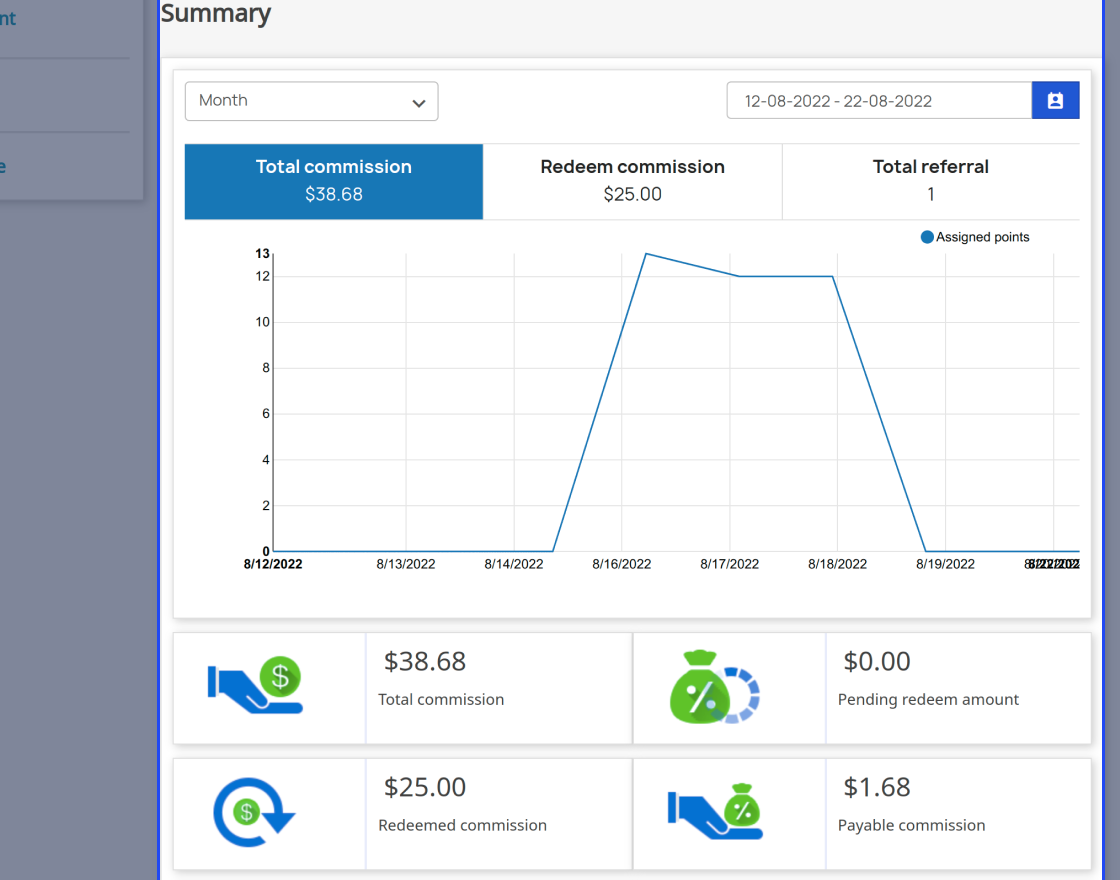Click the $25.00 redeemed commission card value

(x=425, y=787)
